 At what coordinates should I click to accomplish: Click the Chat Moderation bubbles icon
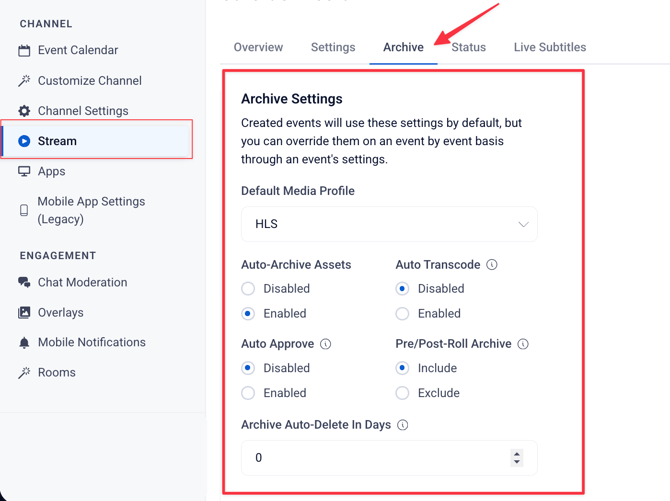pos(24,282)
